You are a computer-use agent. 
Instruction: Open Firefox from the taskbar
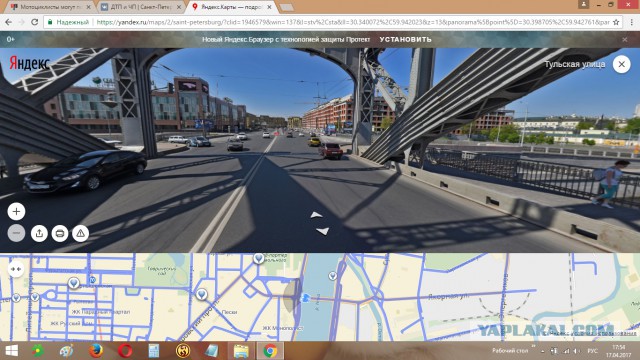point(96,351)
